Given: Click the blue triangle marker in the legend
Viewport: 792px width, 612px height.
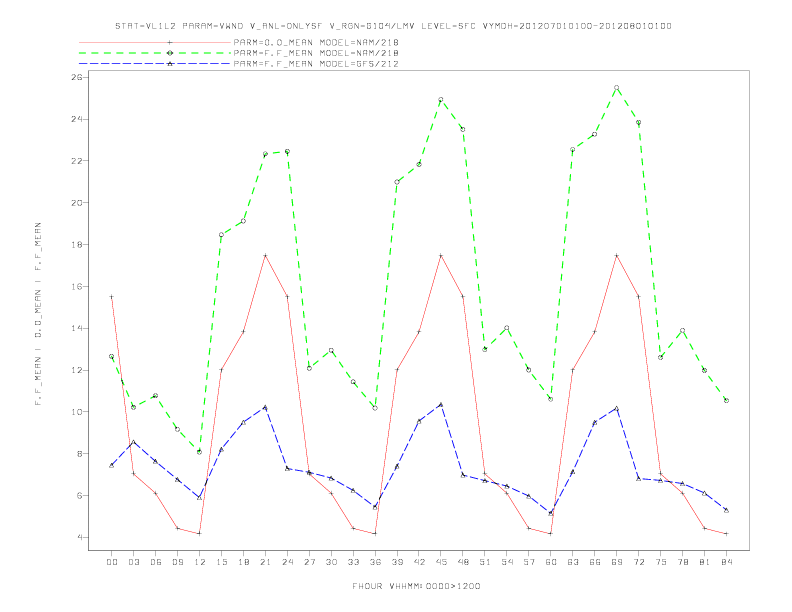Looking at the screenshot, I should (170, 64).
